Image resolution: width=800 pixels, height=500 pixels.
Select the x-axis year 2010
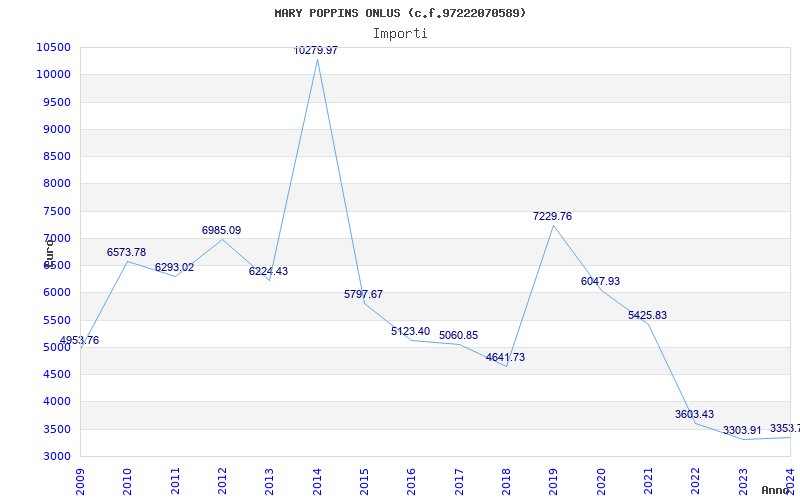[x=128, y=482]
